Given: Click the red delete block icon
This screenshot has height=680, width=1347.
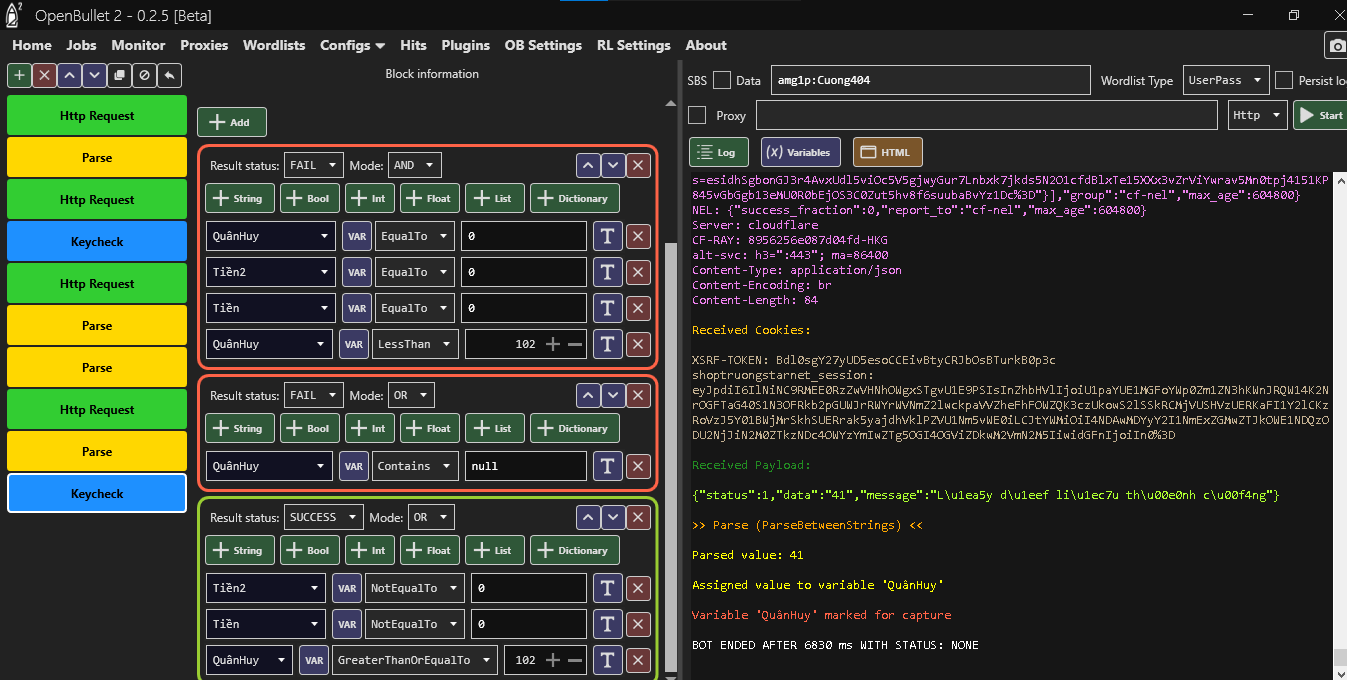Looking at the screenshot, I should pyautogui.click(x=44, y=75).
